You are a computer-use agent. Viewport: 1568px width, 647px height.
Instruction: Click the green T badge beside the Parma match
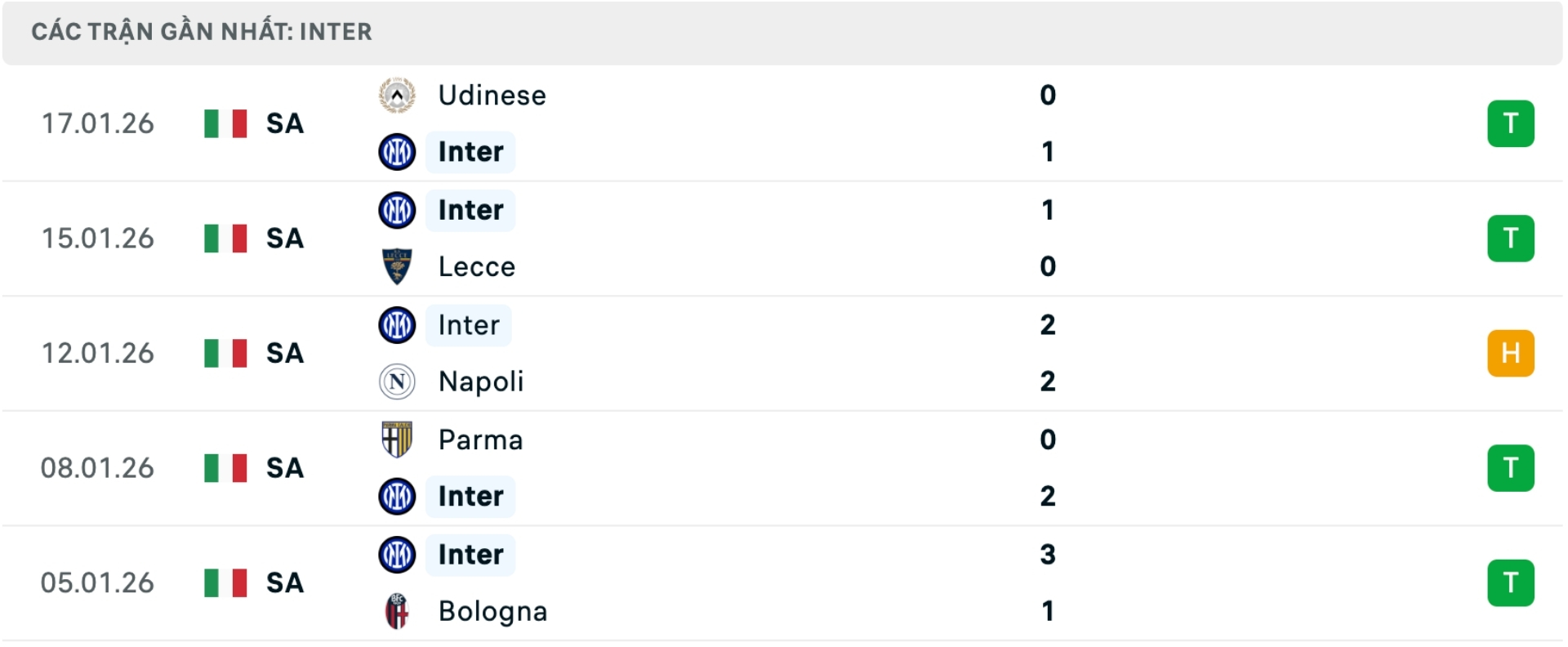click(x=1512, y=468)
